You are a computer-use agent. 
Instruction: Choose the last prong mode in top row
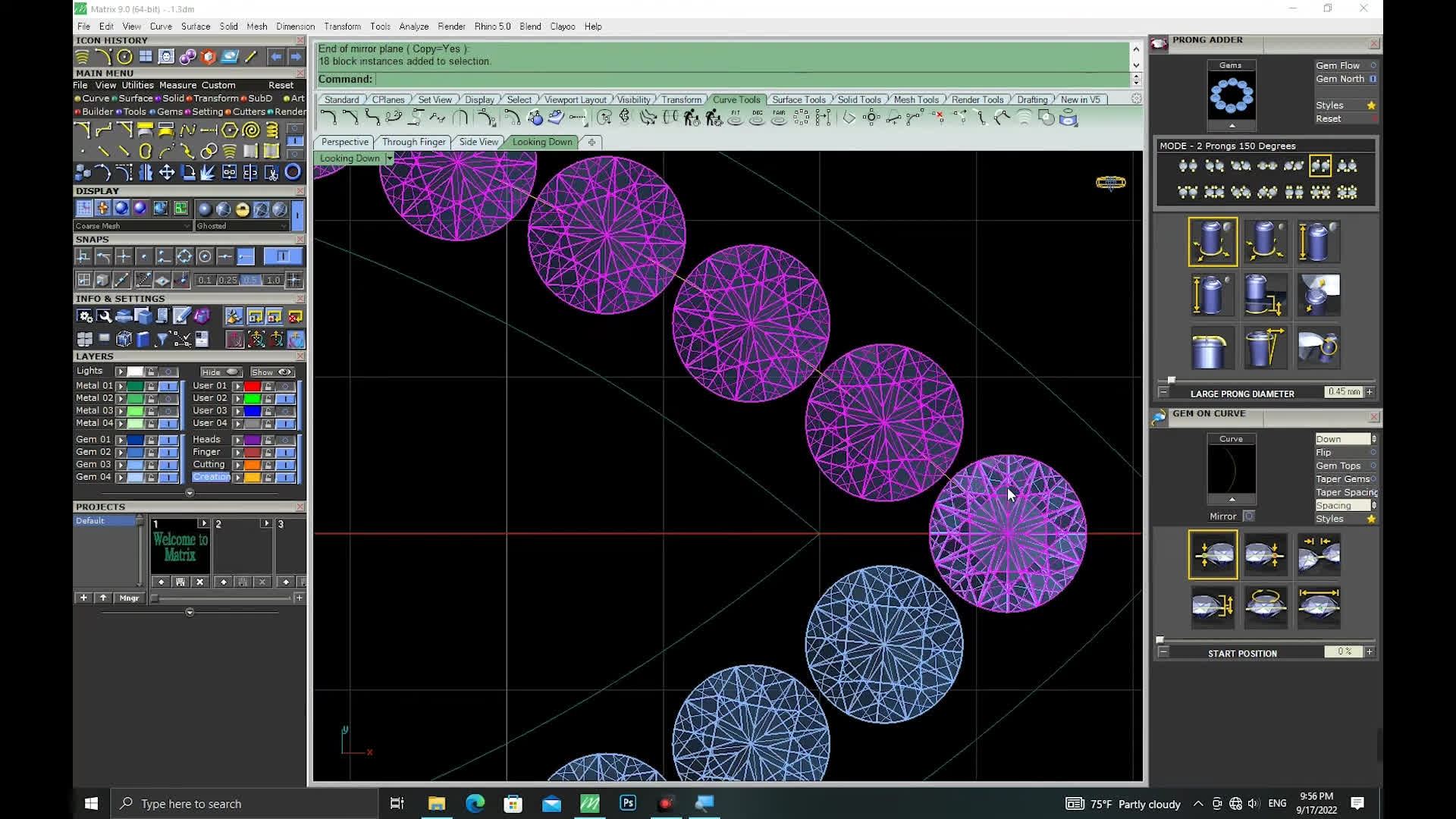(1347, 166)
